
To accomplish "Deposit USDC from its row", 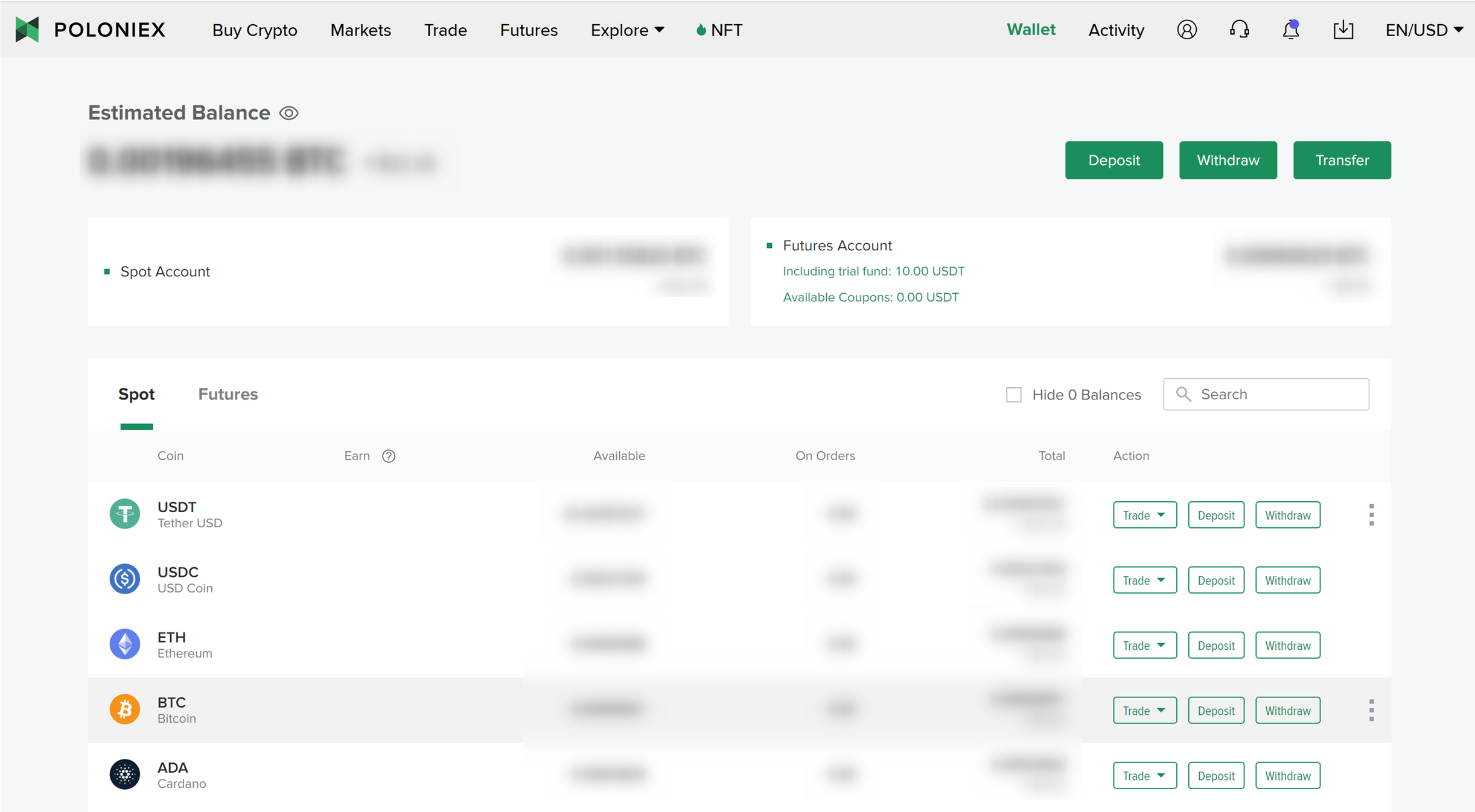I will coord(1216,580).
